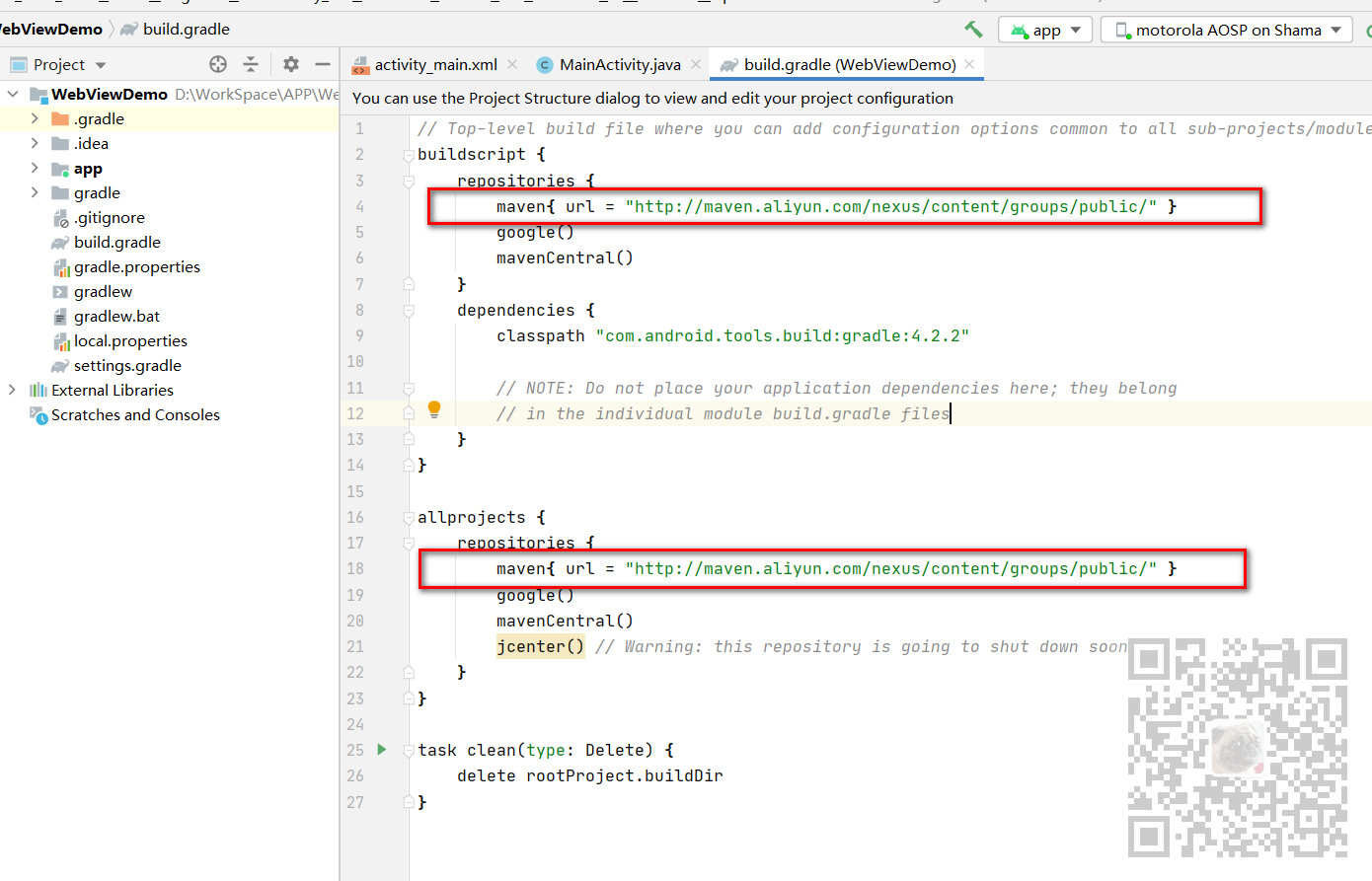Expand the gradle folder
This screenshot has width=1372, height=881.
[x=35, y=192]
